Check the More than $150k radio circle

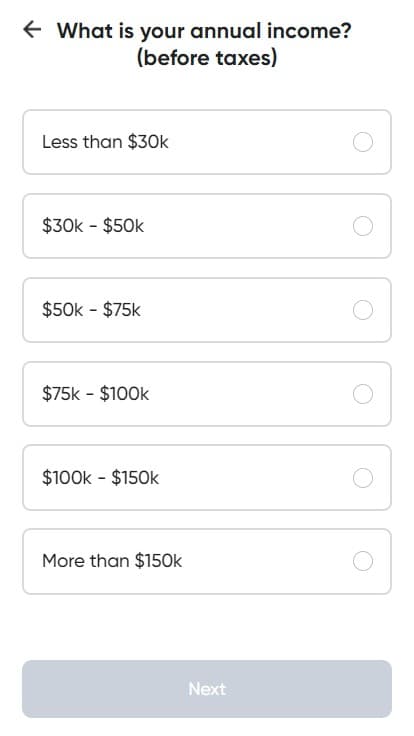pyautogui.click(x=363, y=561)
